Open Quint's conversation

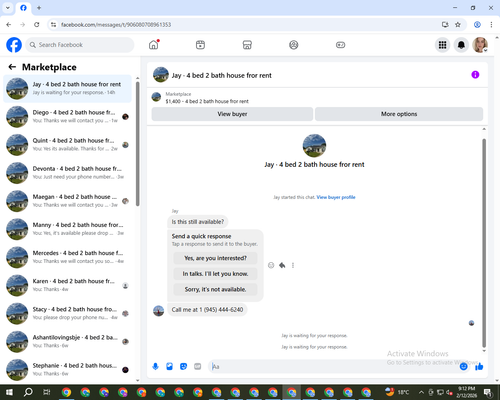pyautogui.click(x=67, y=145)
